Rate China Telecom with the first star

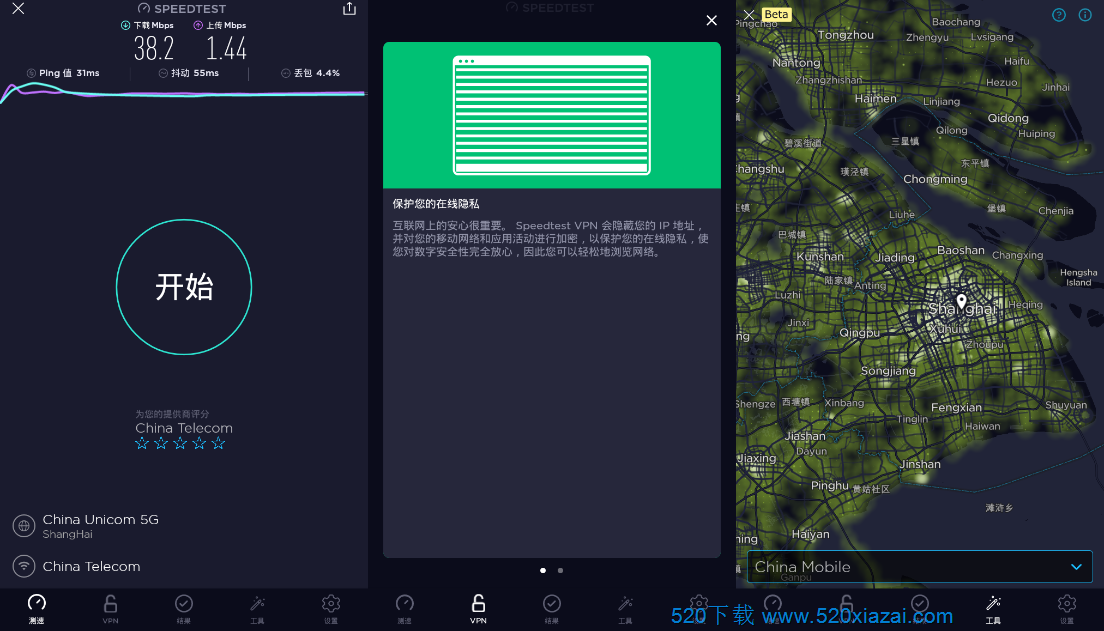click(142, 443)
